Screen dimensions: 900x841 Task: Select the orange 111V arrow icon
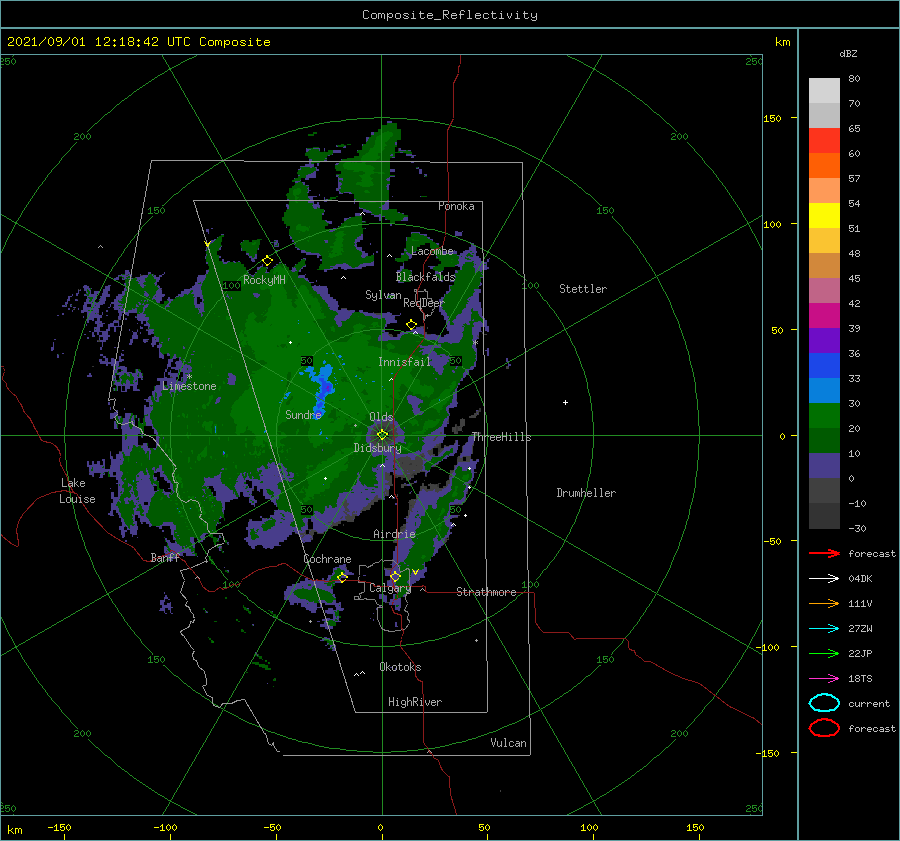[x=824, y=603]
